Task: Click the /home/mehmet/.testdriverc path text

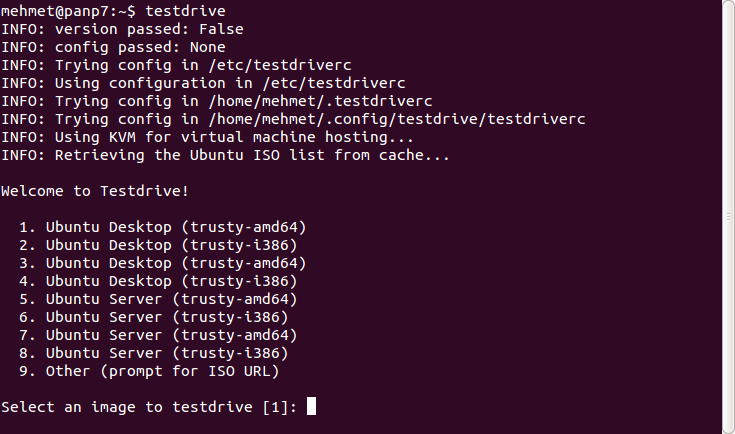Action: coord(321,101)
